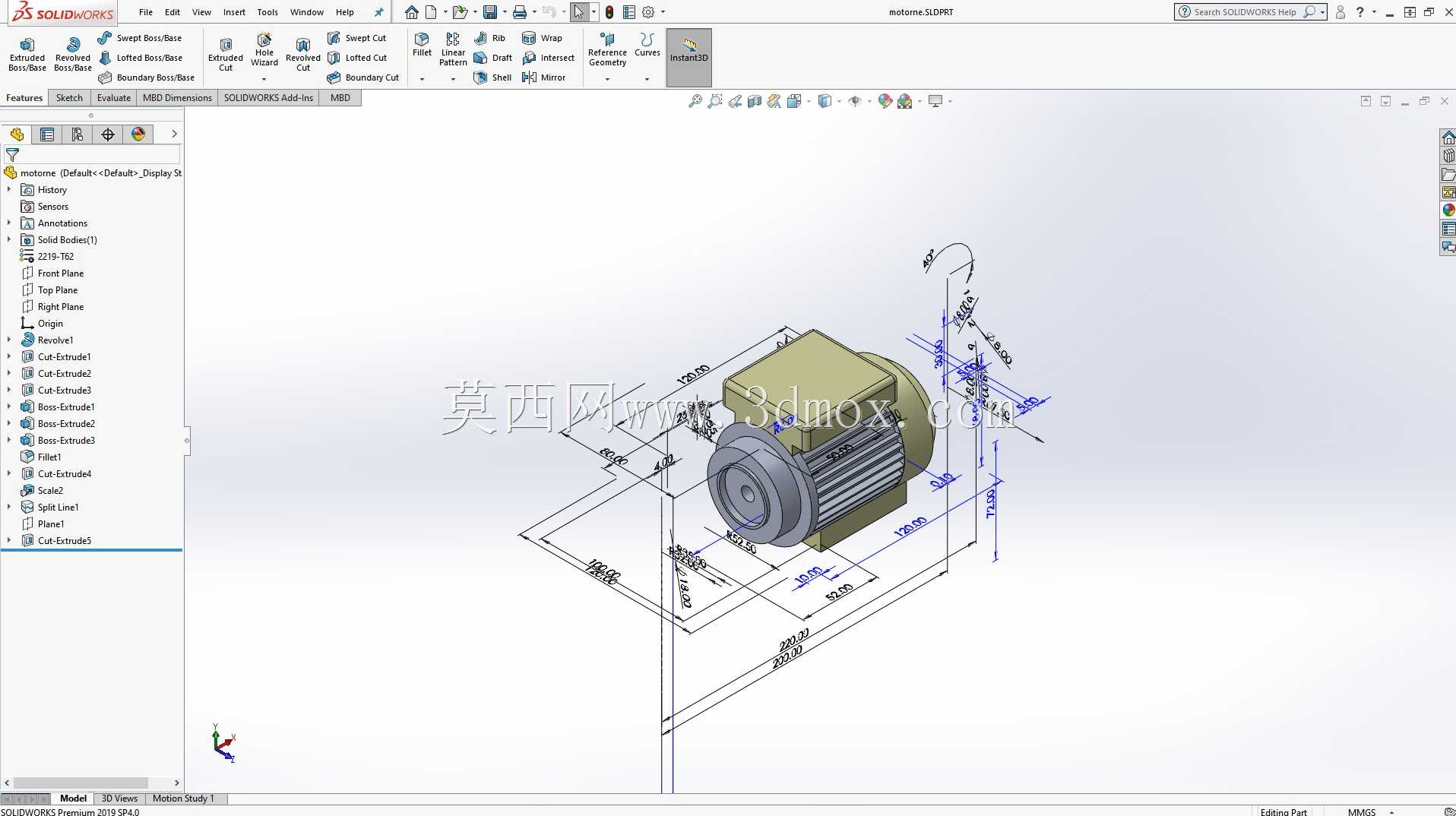Open Appearances, Scenes and Decals task pane tab
Screen dimensions: 1456x816
1448,210
